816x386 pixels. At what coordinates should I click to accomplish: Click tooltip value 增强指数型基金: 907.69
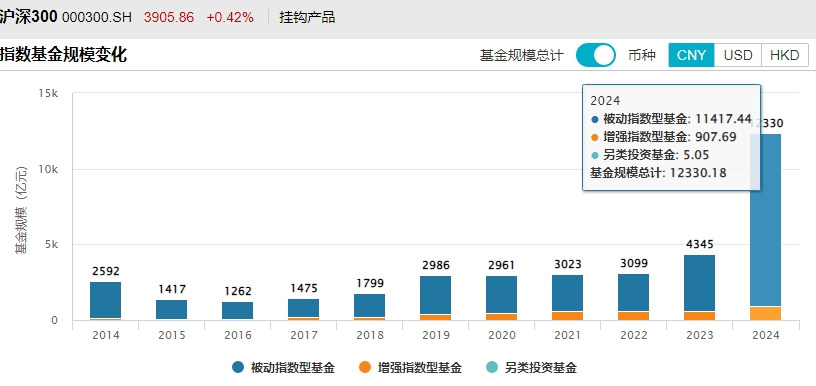click(664, 137)
